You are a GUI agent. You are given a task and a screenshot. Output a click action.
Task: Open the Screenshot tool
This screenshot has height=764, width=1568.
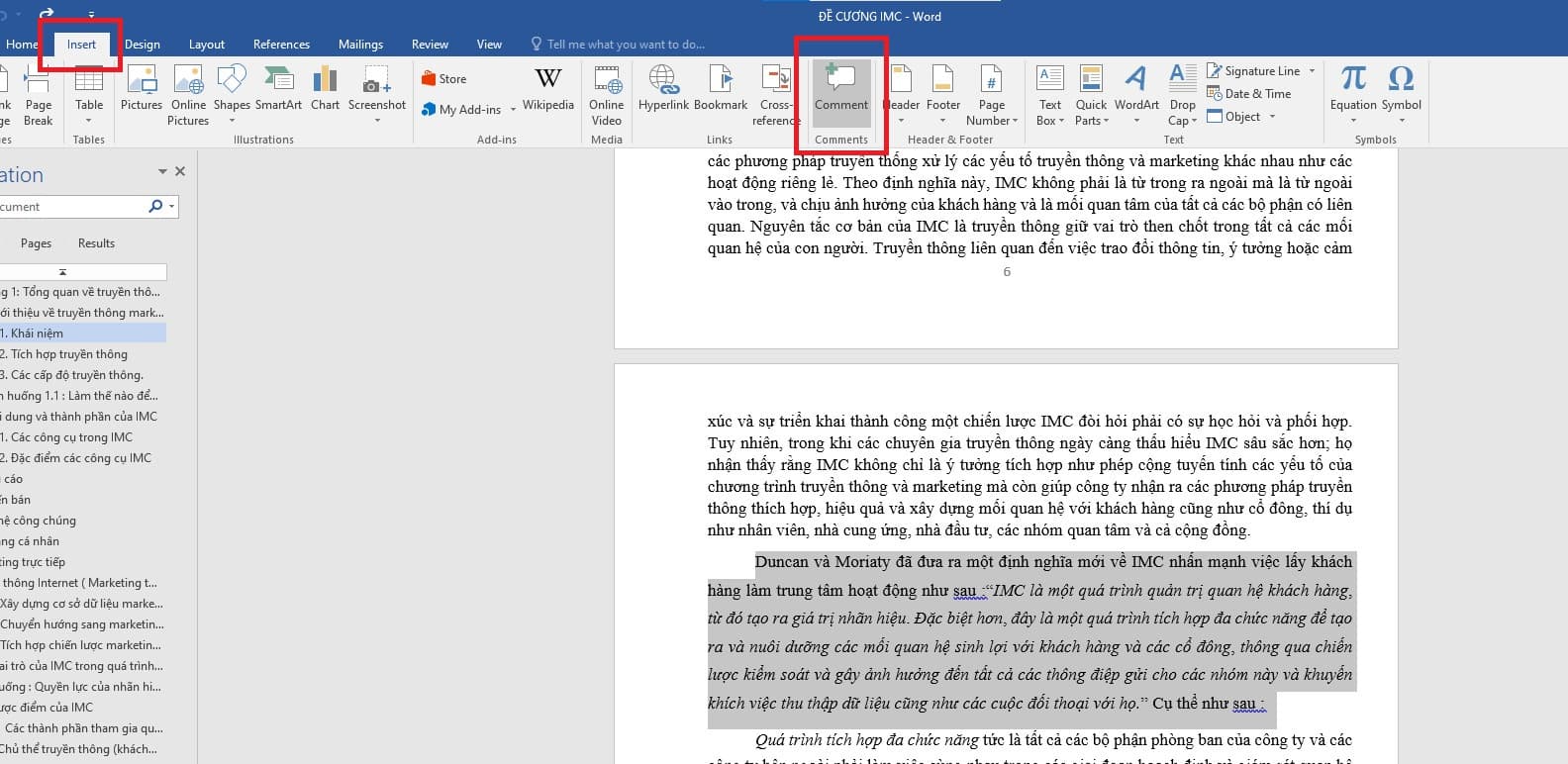377,95
